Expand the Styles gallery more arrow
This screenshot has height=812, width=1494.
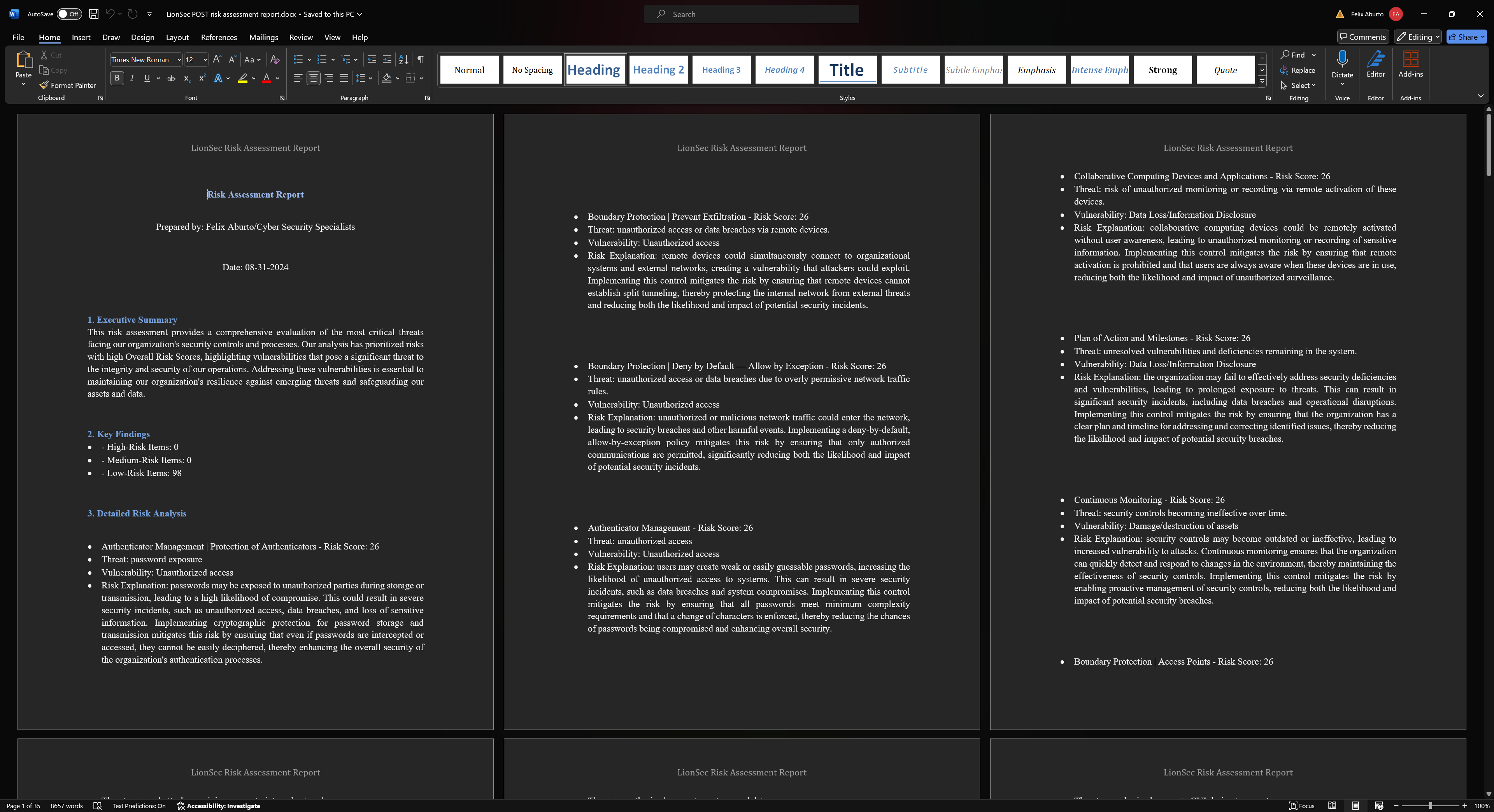click(1262, 82)
